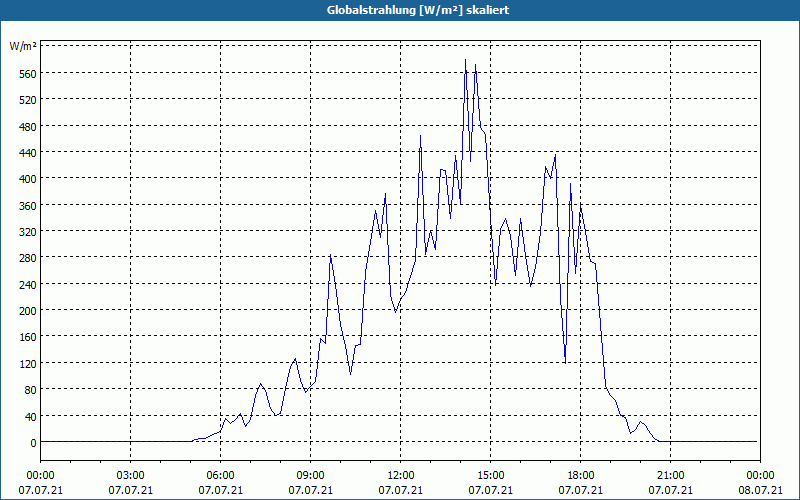This screenshot has width=800, height=500.
Task: Click the "520" y-axis value
Action: point(29,100)
